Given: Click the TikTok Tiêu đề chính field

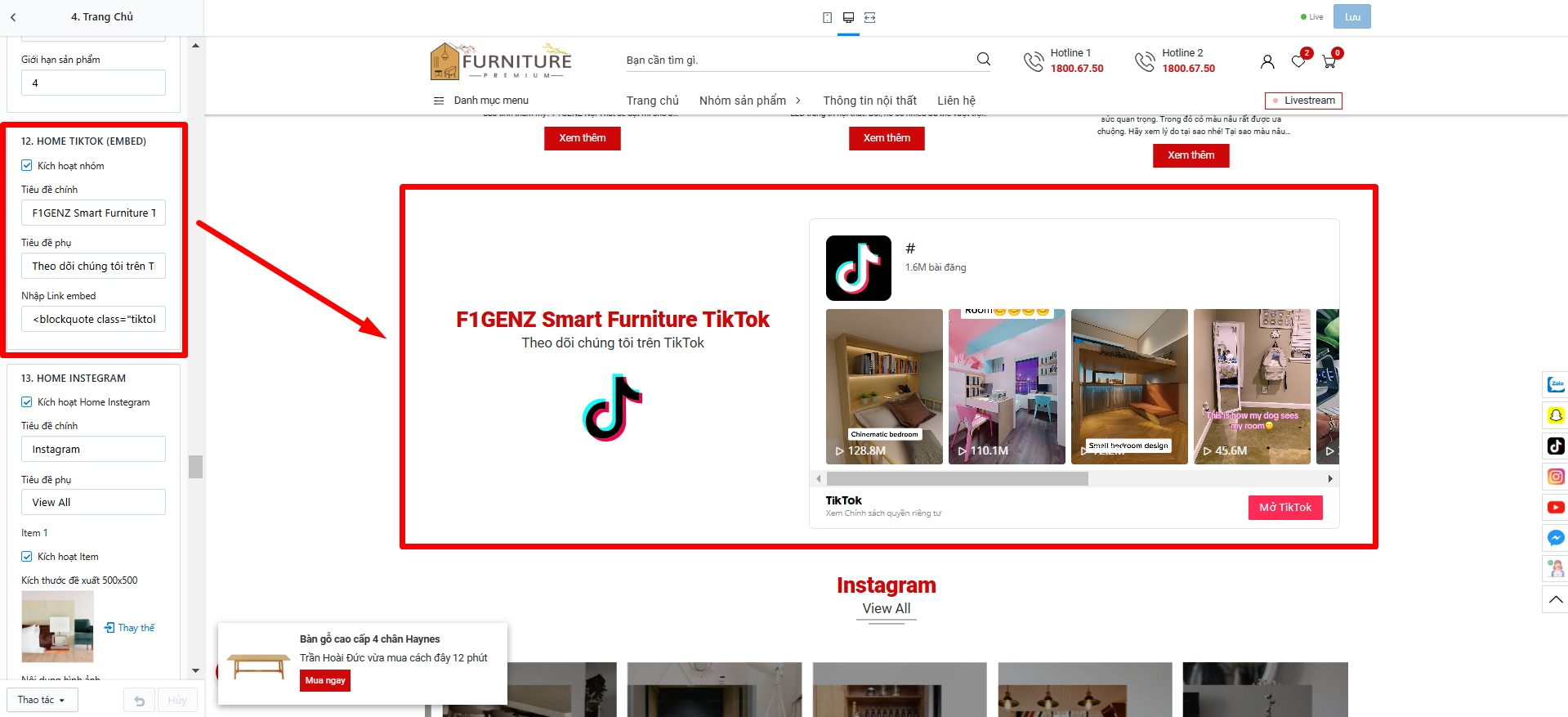Looking at the screenshot, I should 93,213.
